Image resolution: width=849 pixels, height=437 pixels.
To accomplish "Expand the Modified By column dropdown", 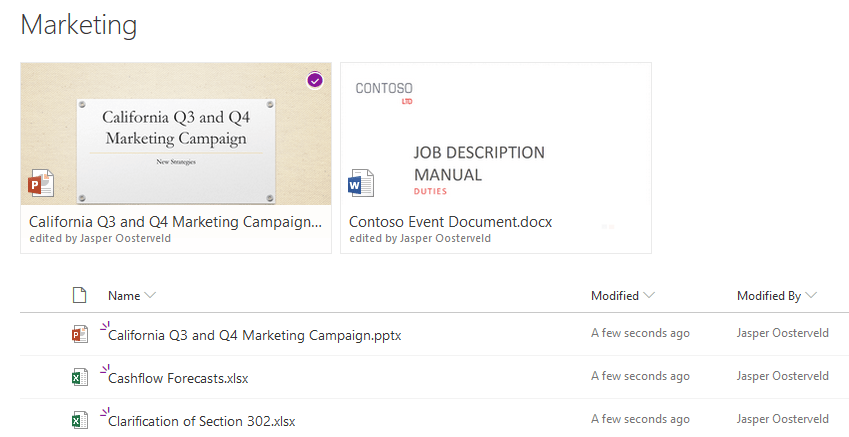I will pos(811,295).
